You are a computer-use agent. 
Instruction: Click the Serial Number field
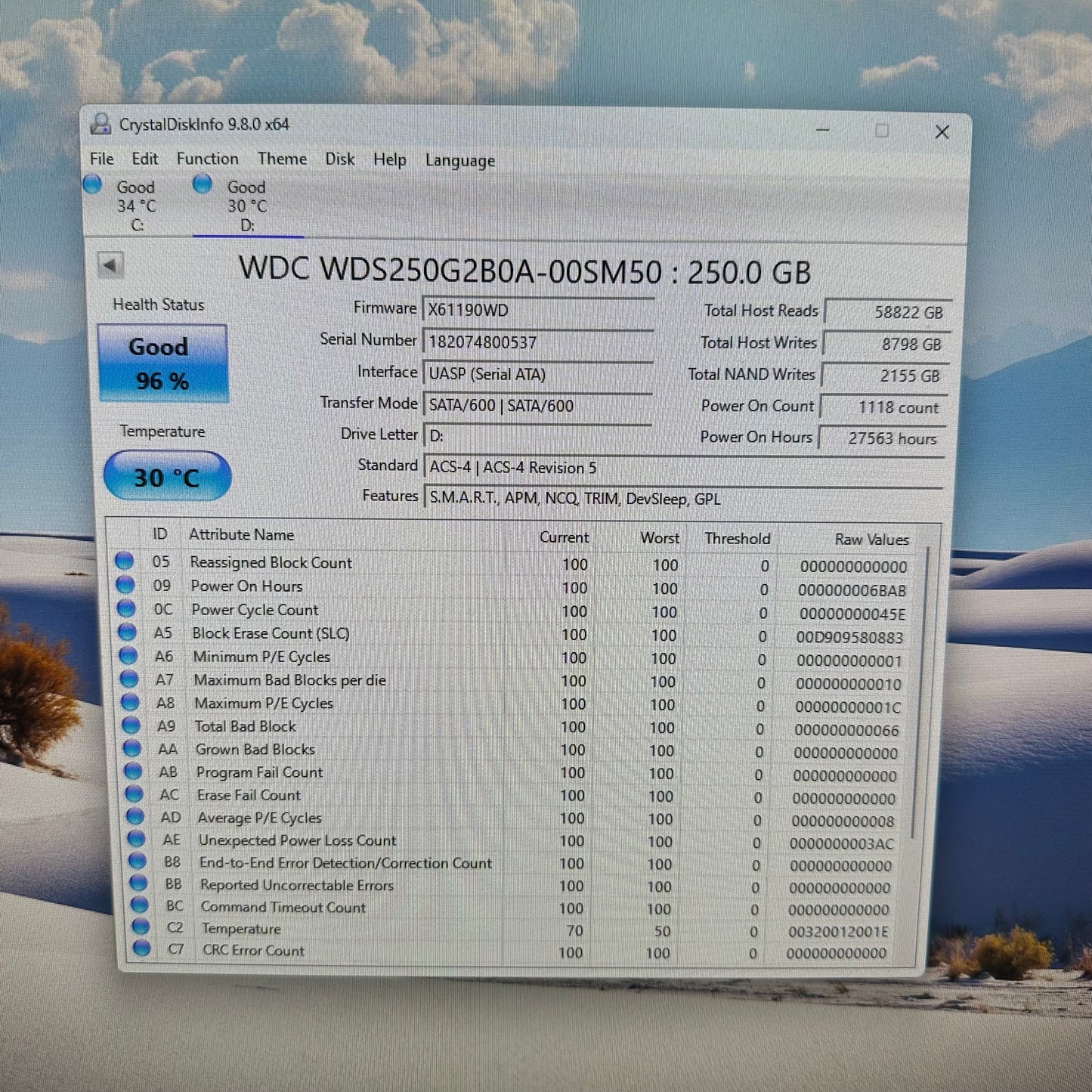537,342
